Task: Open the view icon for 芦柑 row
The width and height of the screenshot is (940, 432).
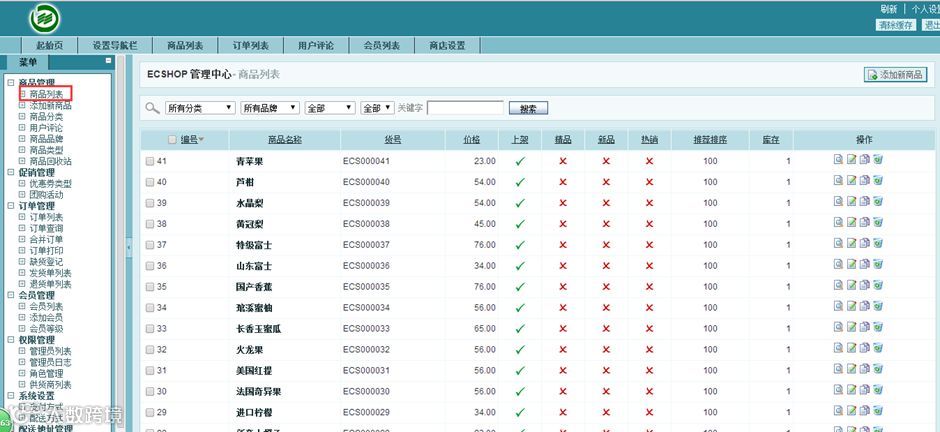Action: 838,180
